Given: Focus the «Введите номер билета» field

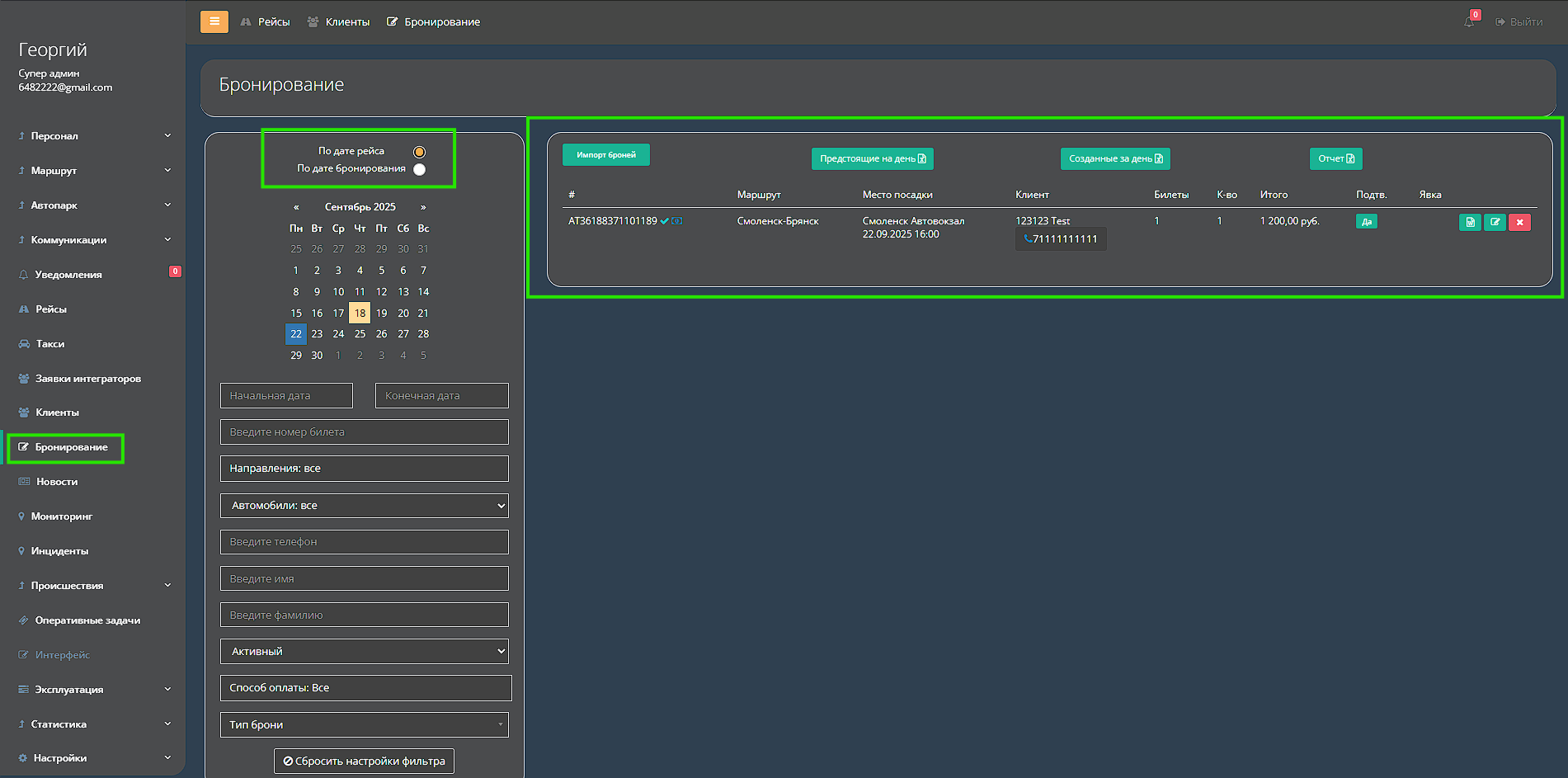Looking at the screenshot, I should [364, 432].
